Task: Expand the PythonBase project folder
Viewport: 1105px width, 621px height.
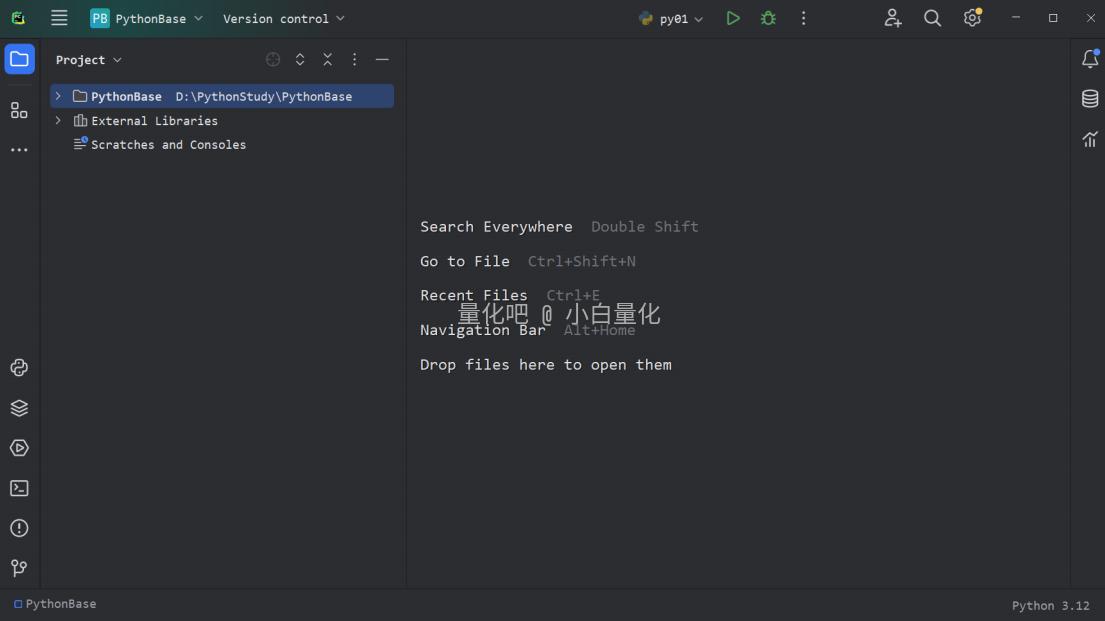Action: (58, 97)
